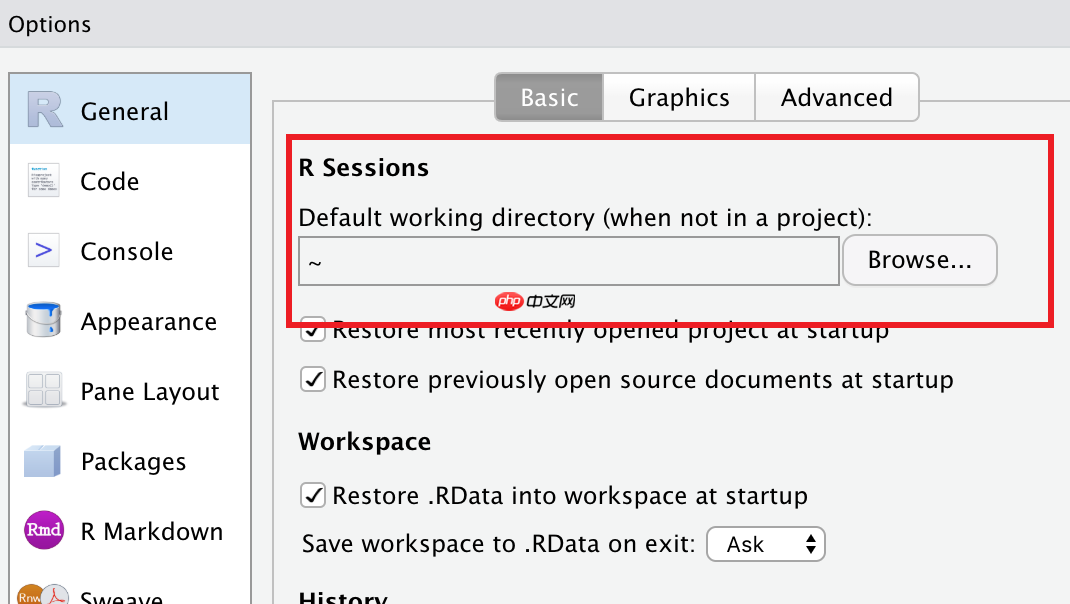Select the General R logo icon

45,110
